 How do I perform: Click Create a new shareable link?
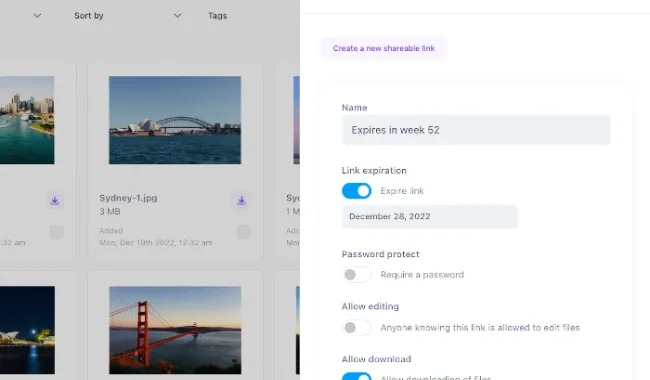(384, 48)
